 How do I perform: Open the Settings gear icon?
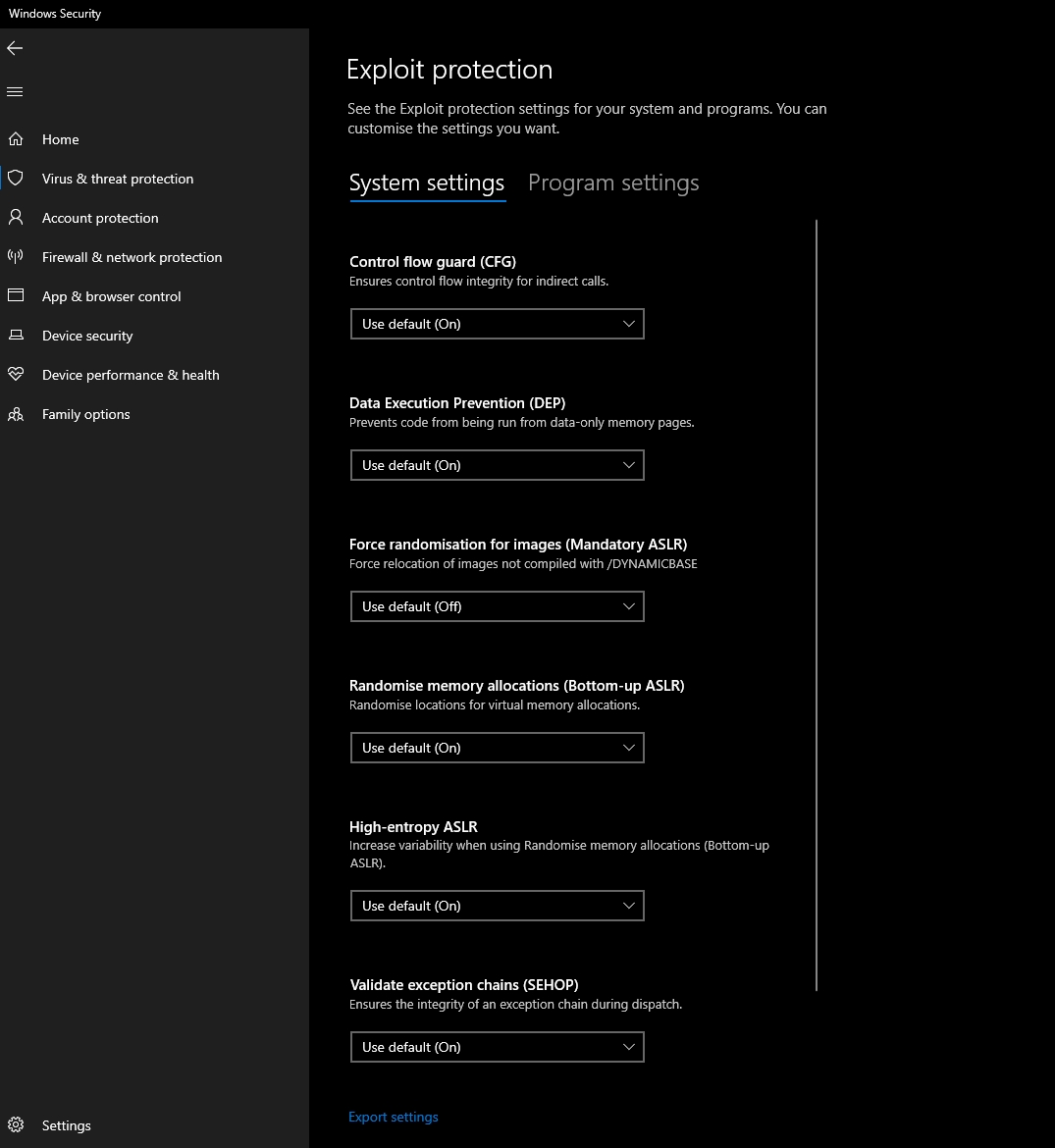coord(16,1125)
